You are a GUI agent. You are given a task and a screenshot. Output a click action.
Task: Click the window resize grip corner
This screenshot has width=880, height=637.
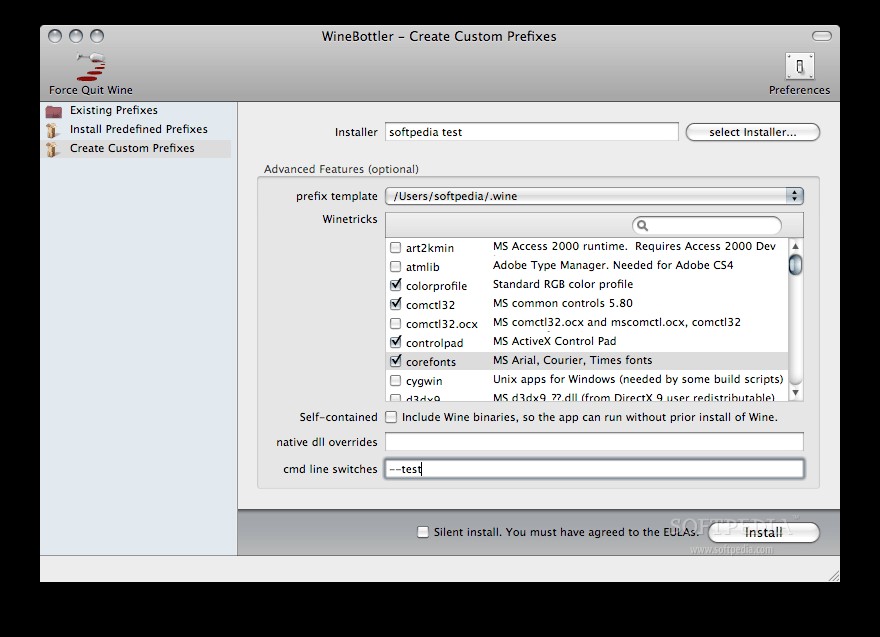point(834,576)
